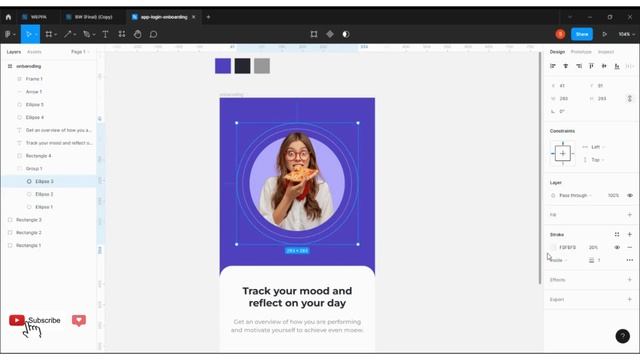Open the frame tools dropdown arrow
Viewport: 640px width, 360px height.
(x=56, y=35)
